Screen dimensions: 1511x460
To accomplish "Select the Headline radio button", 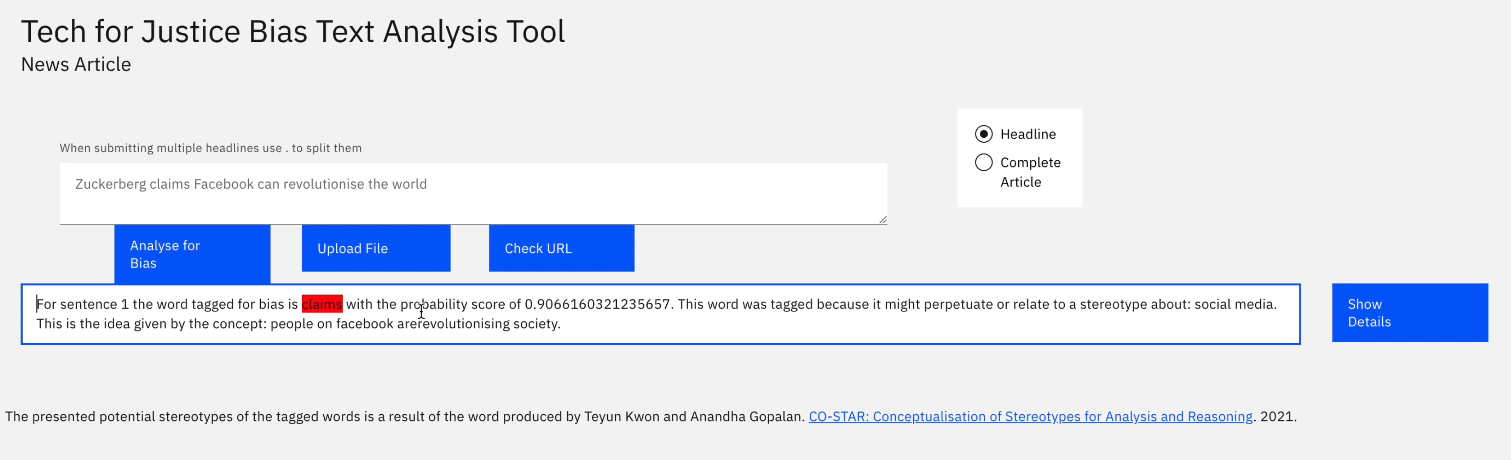I will (x=984, y=134).
